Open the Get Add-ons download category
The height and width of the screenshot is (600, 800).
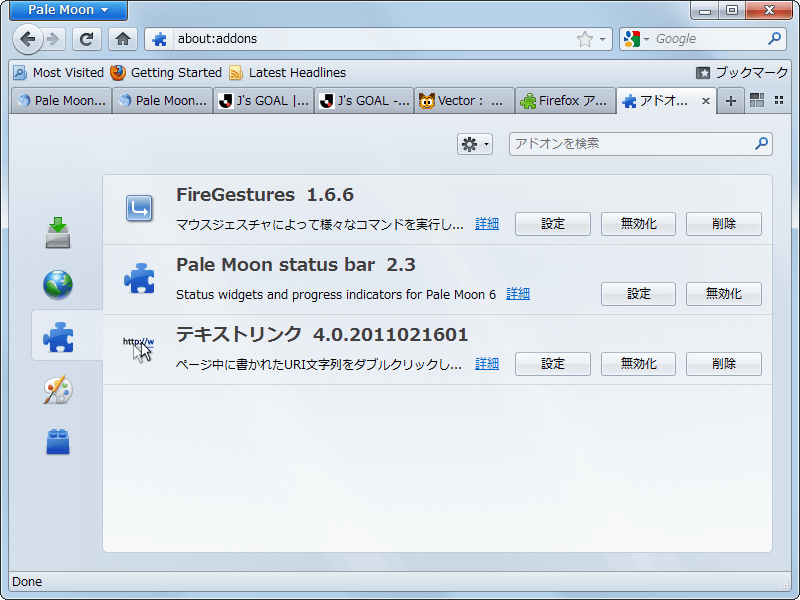pyautogui.click(x=58, y=233)
